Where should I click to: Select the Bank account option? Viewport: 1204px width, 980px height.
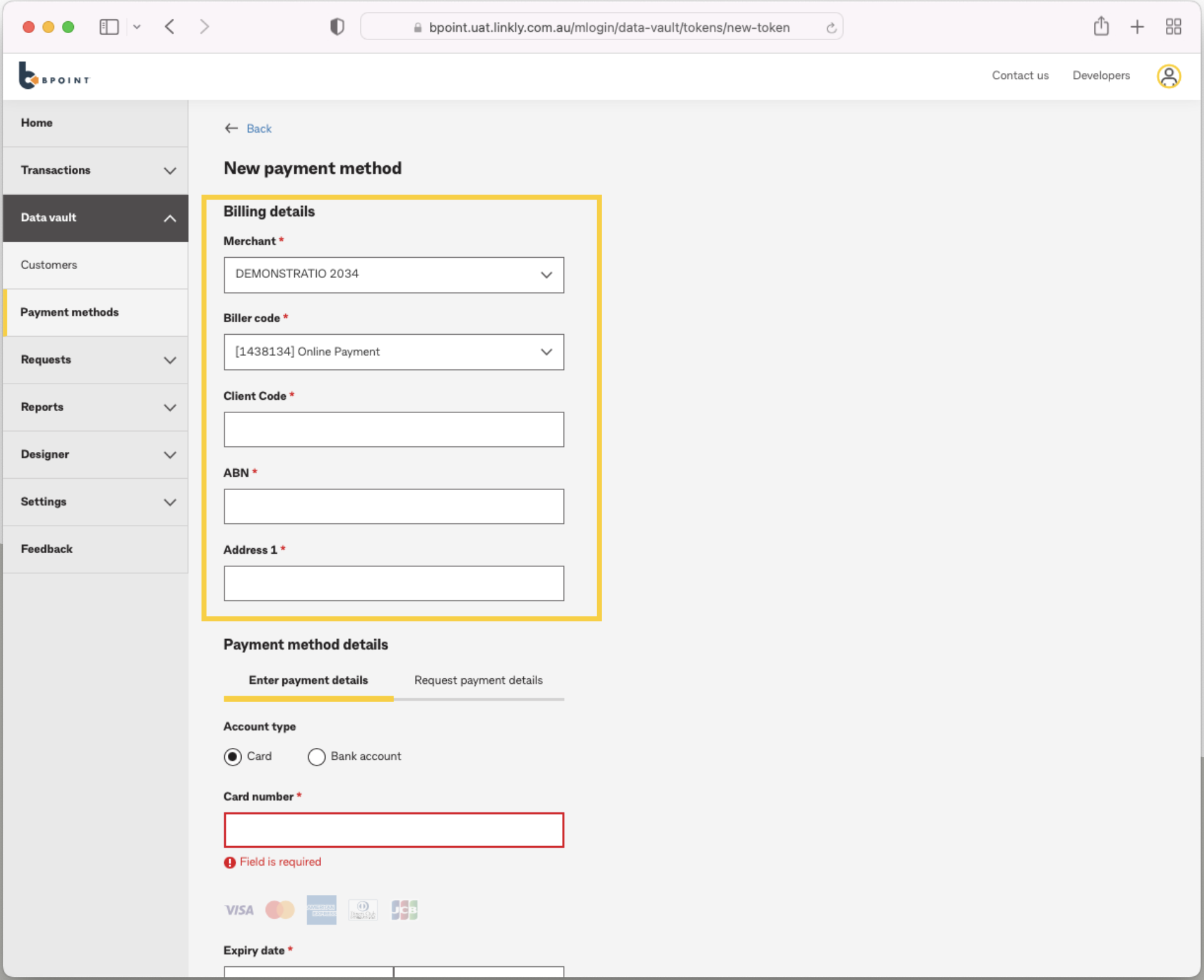point(317,757)
